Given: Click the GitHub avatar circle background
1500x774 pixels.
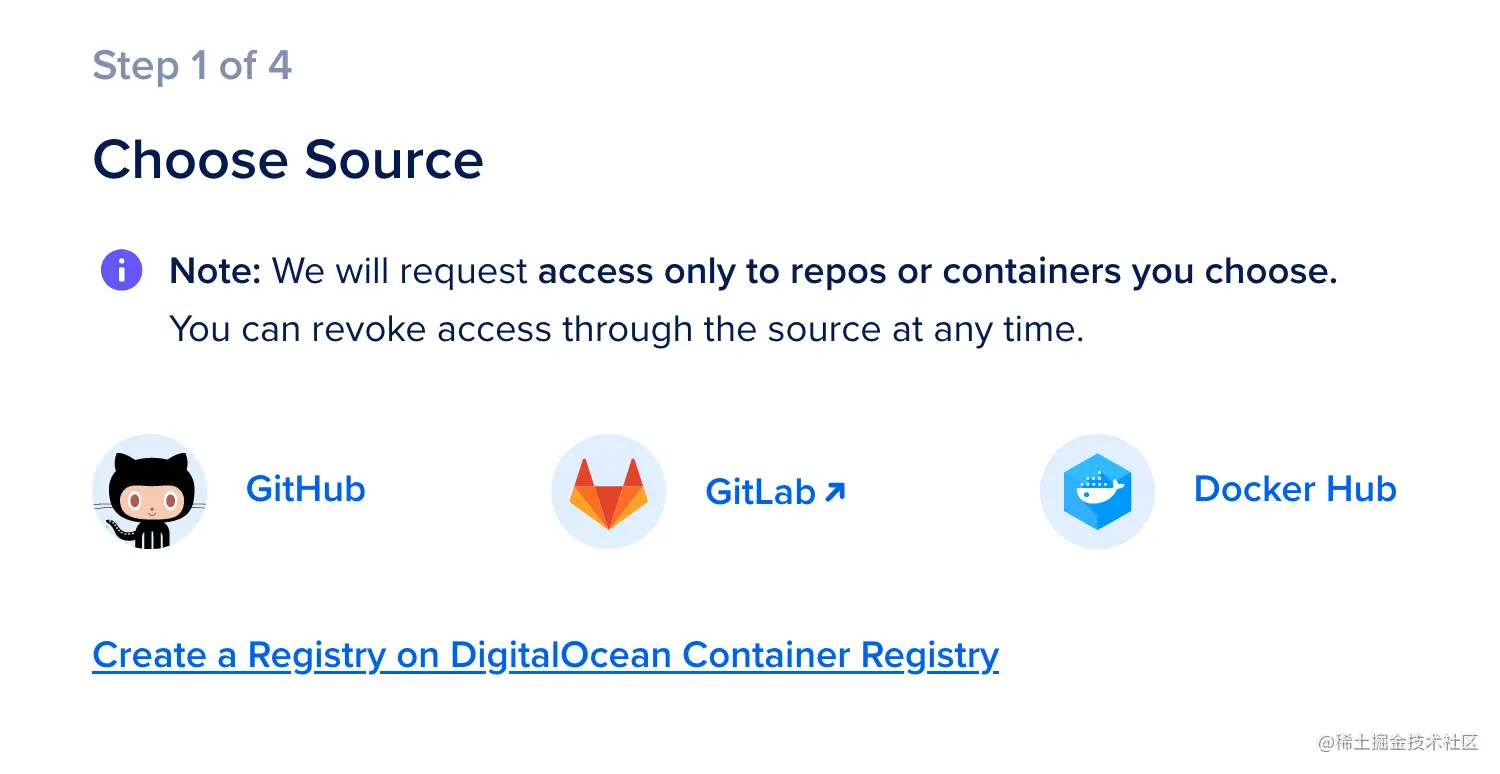Looking at the screenshot, I should (x=149, y=491).
